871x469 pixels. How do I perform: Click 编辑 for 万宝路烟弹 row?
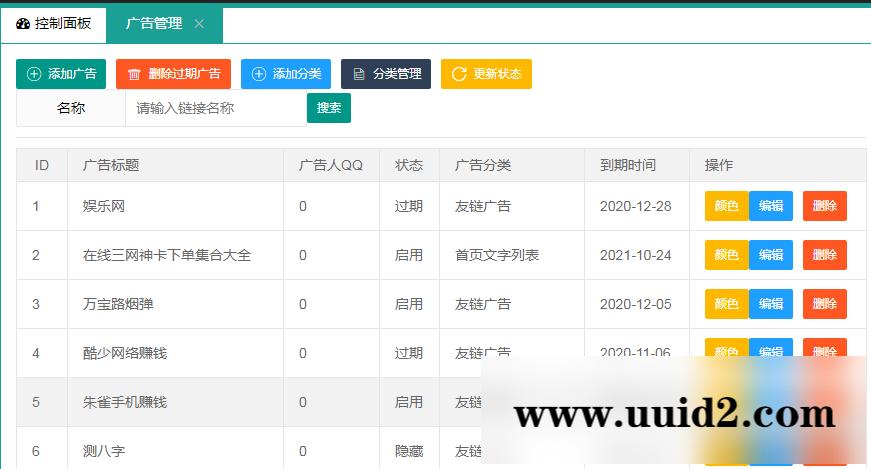pos(770,304)
